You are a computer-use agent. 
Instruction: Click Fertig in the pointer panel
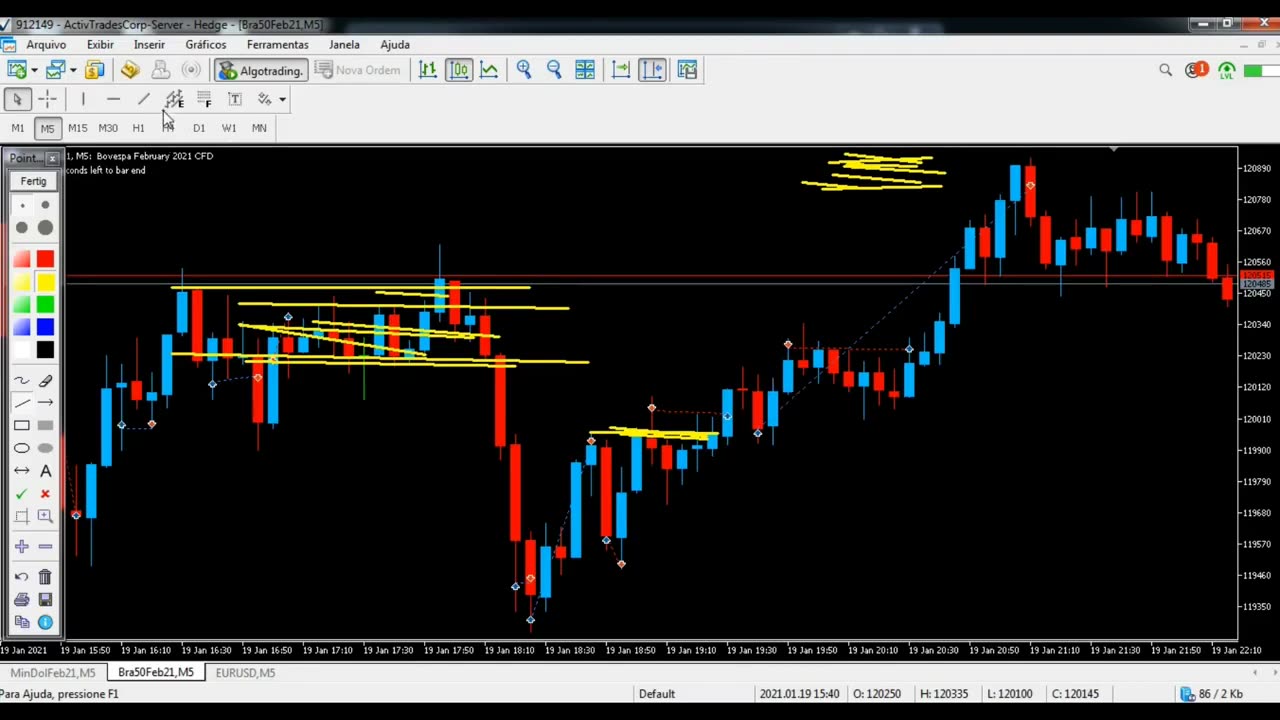(x=33, y=181)
